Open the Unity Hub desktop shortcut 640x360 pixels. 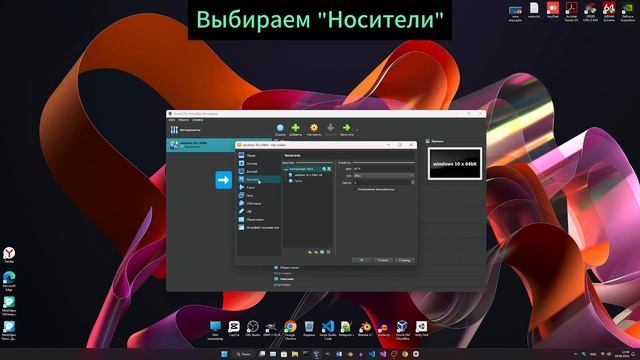point(421,329)
